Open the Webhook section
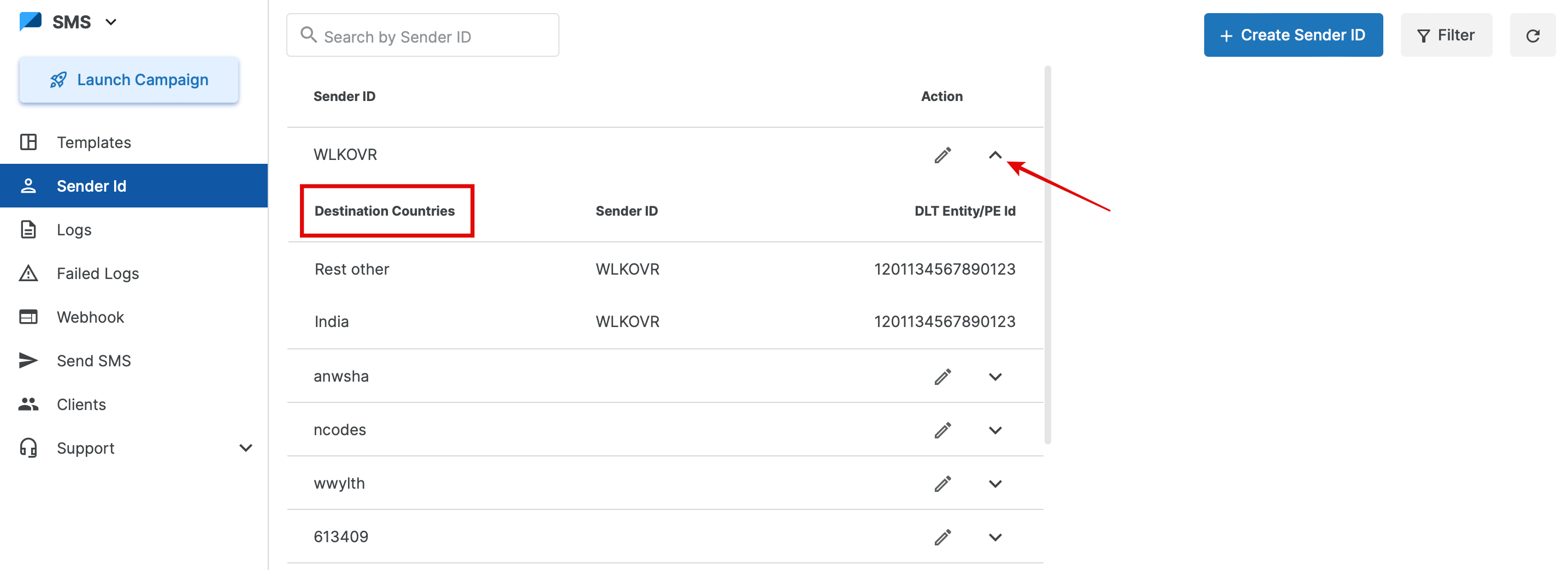This screenshot has width=1568, height=570. pyautogui.click(x=90, y=317)
